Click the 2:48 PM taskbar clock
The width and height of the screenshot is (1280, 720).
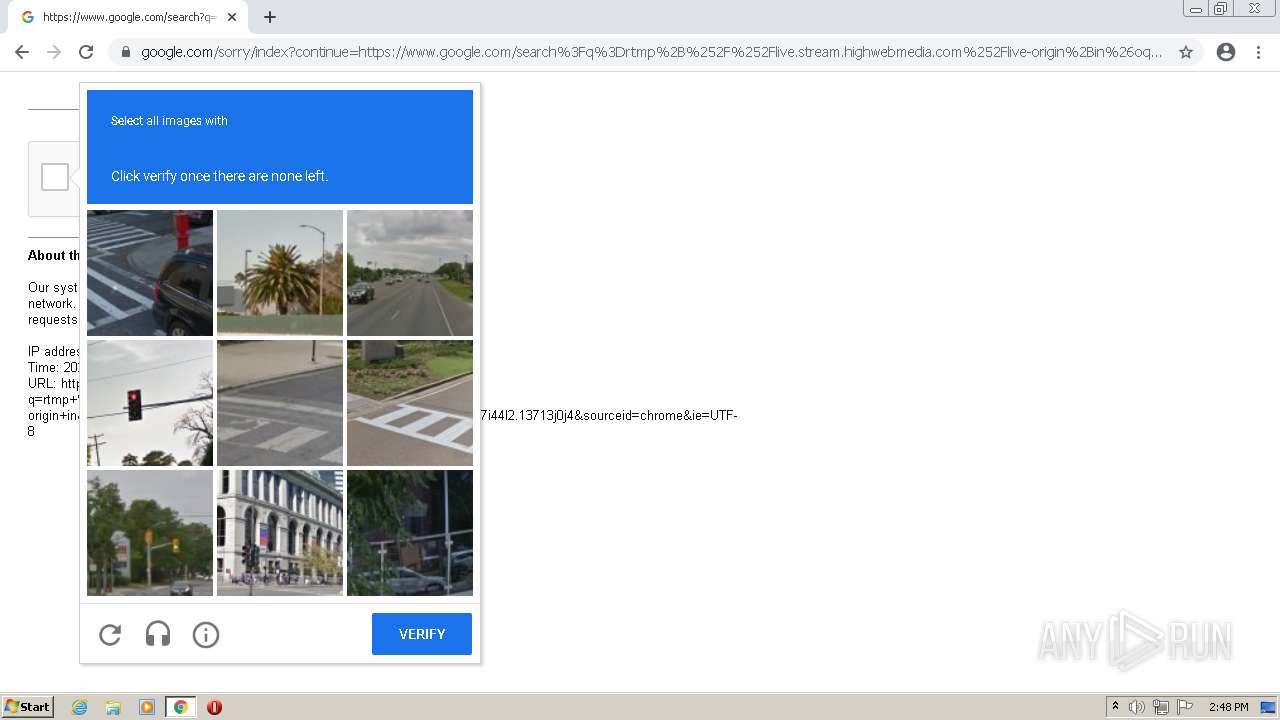pos(1228,707)
